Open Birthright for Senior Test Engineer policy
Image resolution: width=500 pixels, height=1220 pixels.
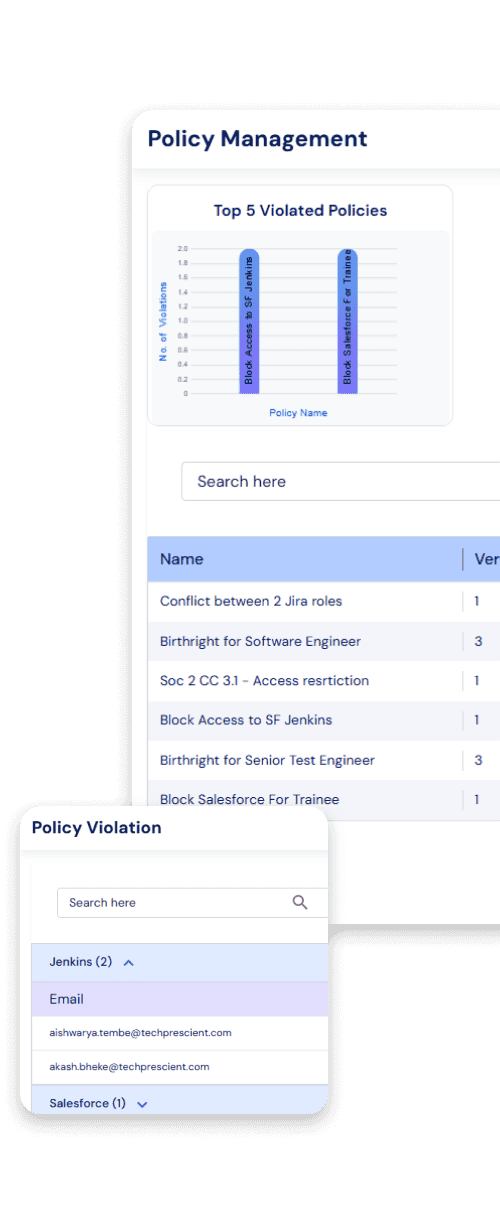[x=267, y=760]
